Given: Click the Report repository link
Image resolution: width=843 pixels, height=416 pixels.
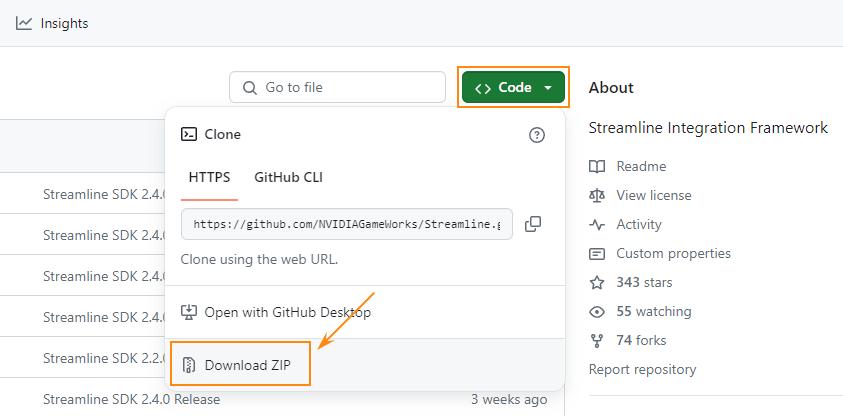Looking at the screenshot, I should [642, 370].
